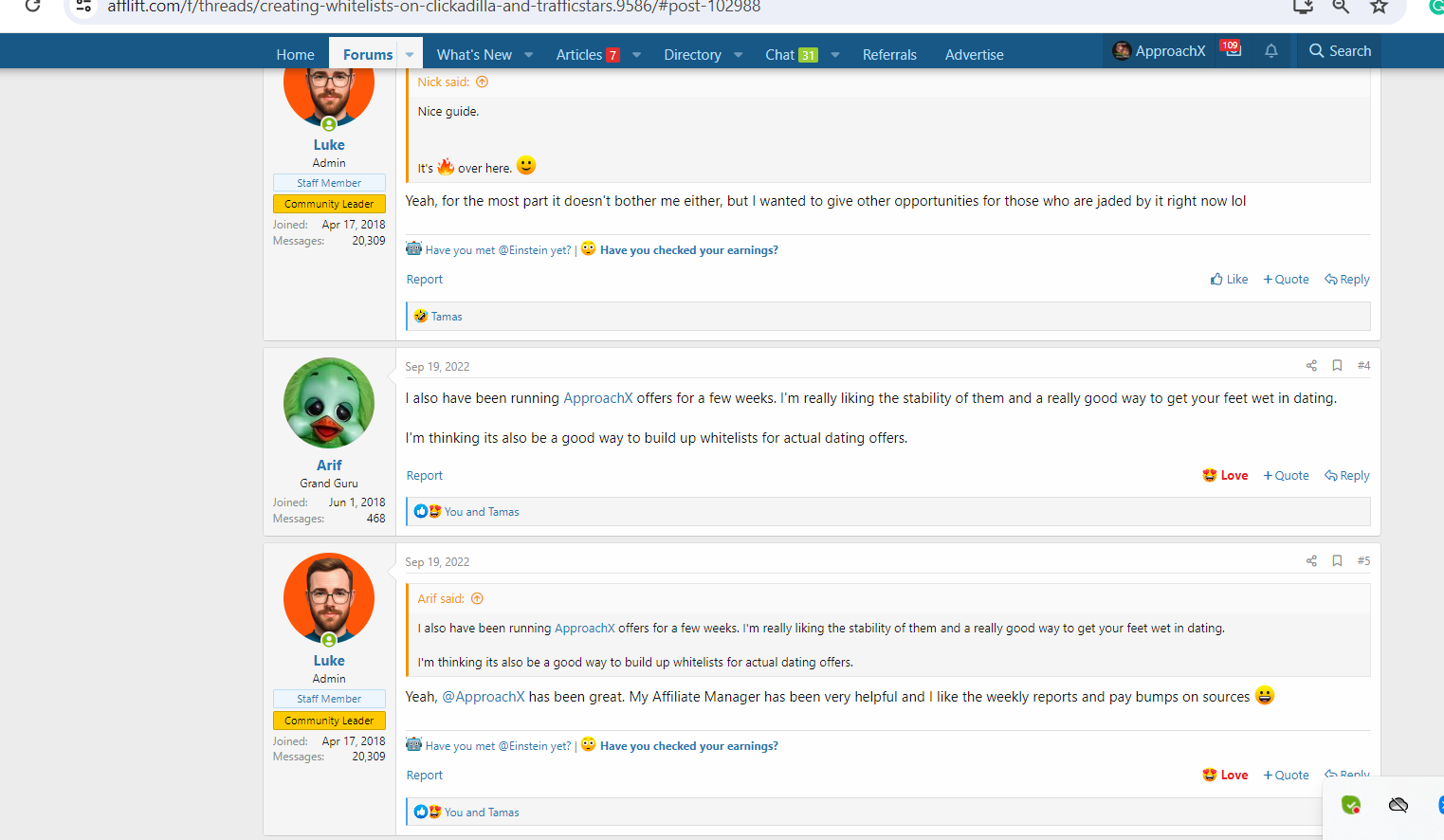
Task: Open Arif's profile name link
Action: point(329,466)
